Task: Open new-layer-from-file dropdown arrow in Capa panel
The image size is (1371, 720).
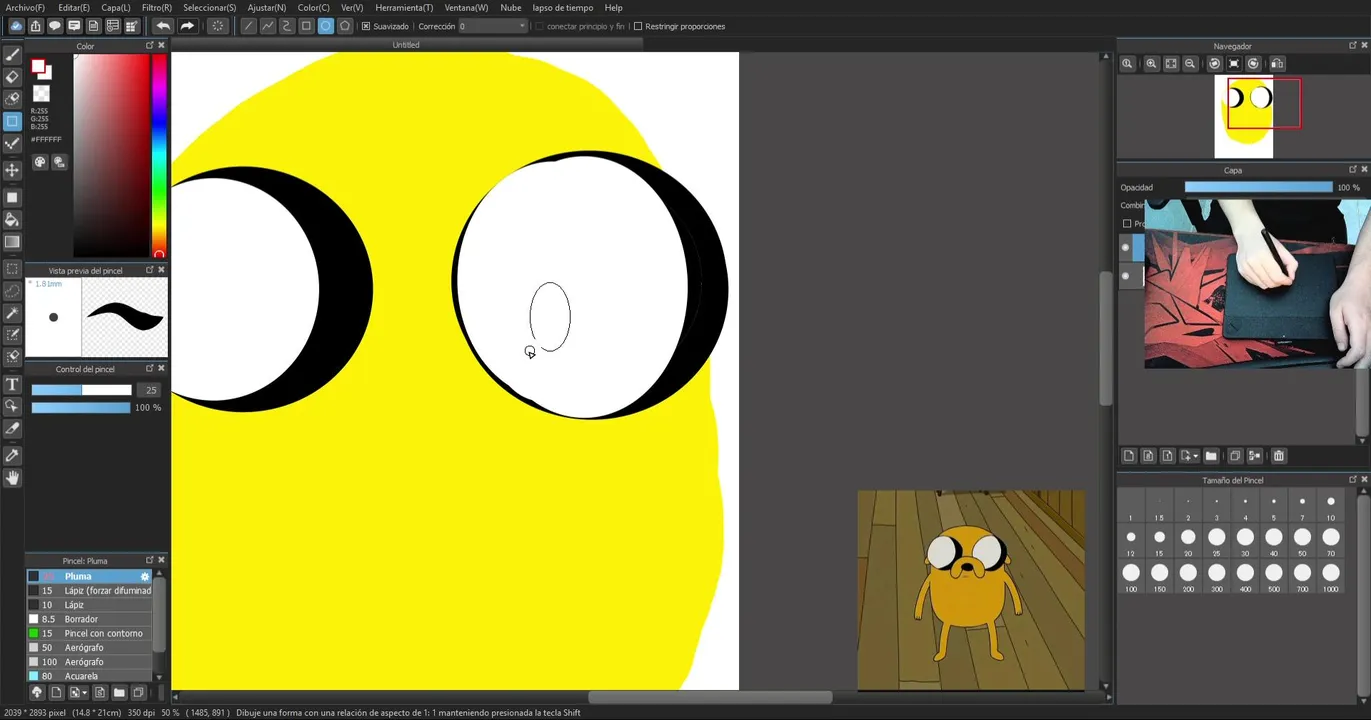Action: tap(1196, 456)
